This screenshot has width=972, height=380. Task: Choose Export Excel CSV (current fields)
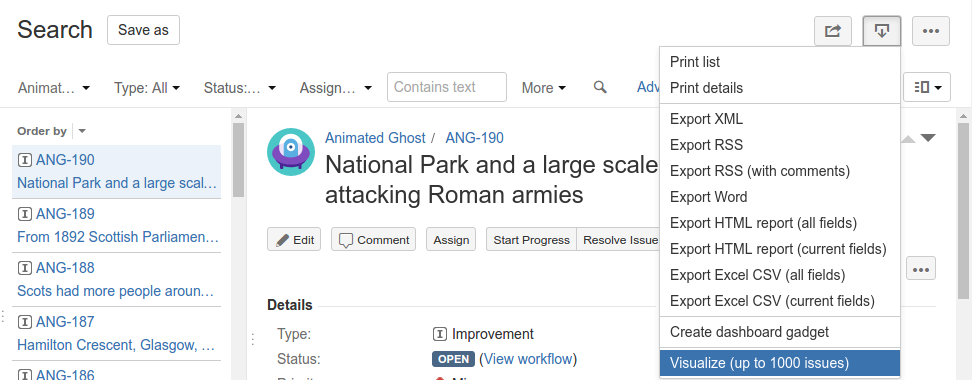pyautogui.click(x=780, y=301)
